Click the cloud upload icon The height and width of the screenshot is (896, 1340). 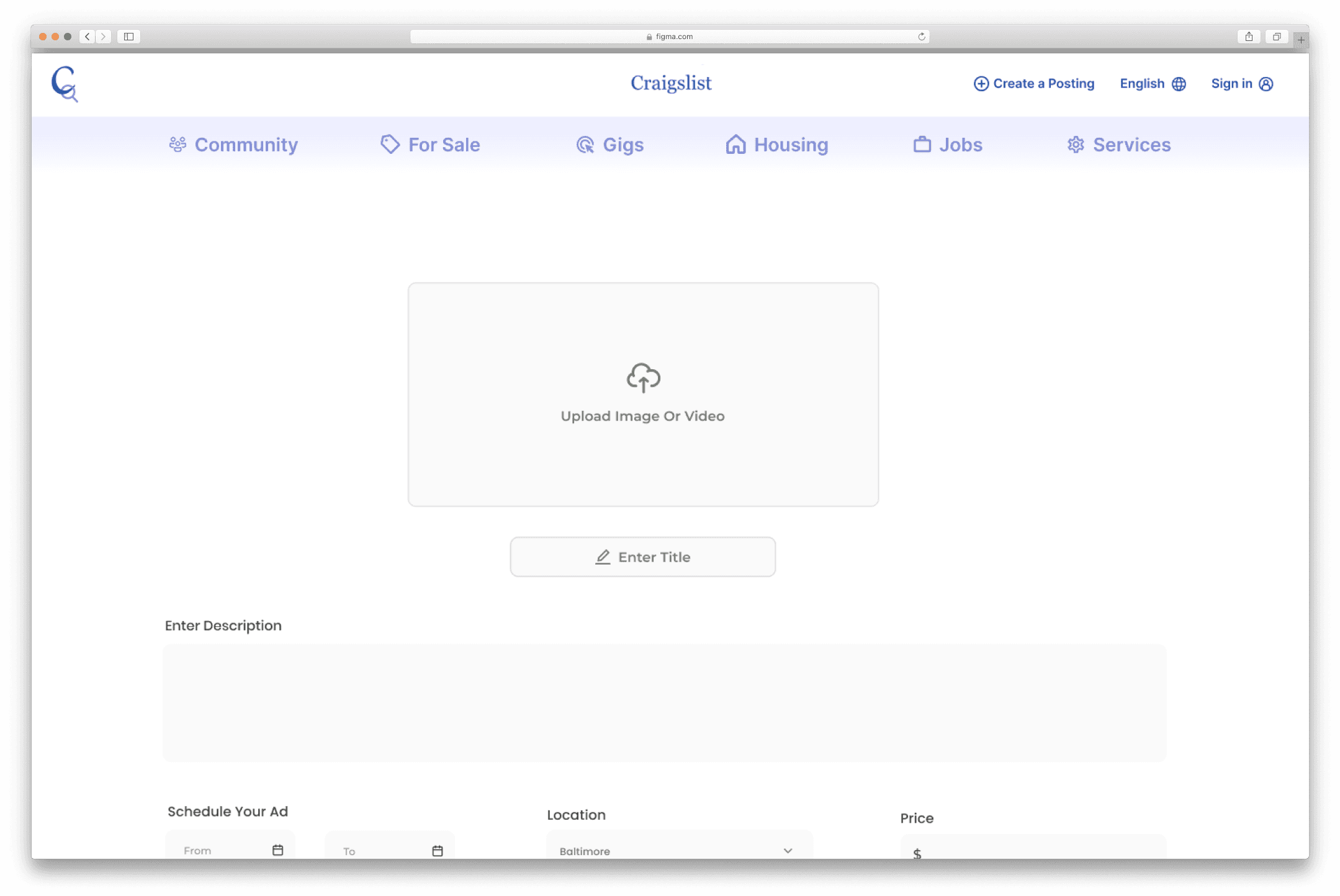tap(643, 377)
